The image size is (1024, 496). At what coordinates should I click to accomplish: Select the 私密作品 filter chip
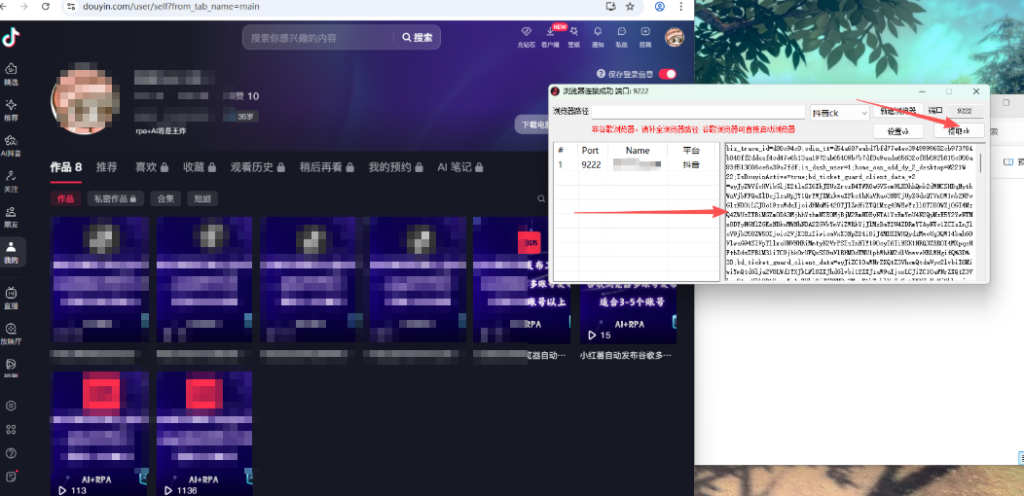pos(116,198)
